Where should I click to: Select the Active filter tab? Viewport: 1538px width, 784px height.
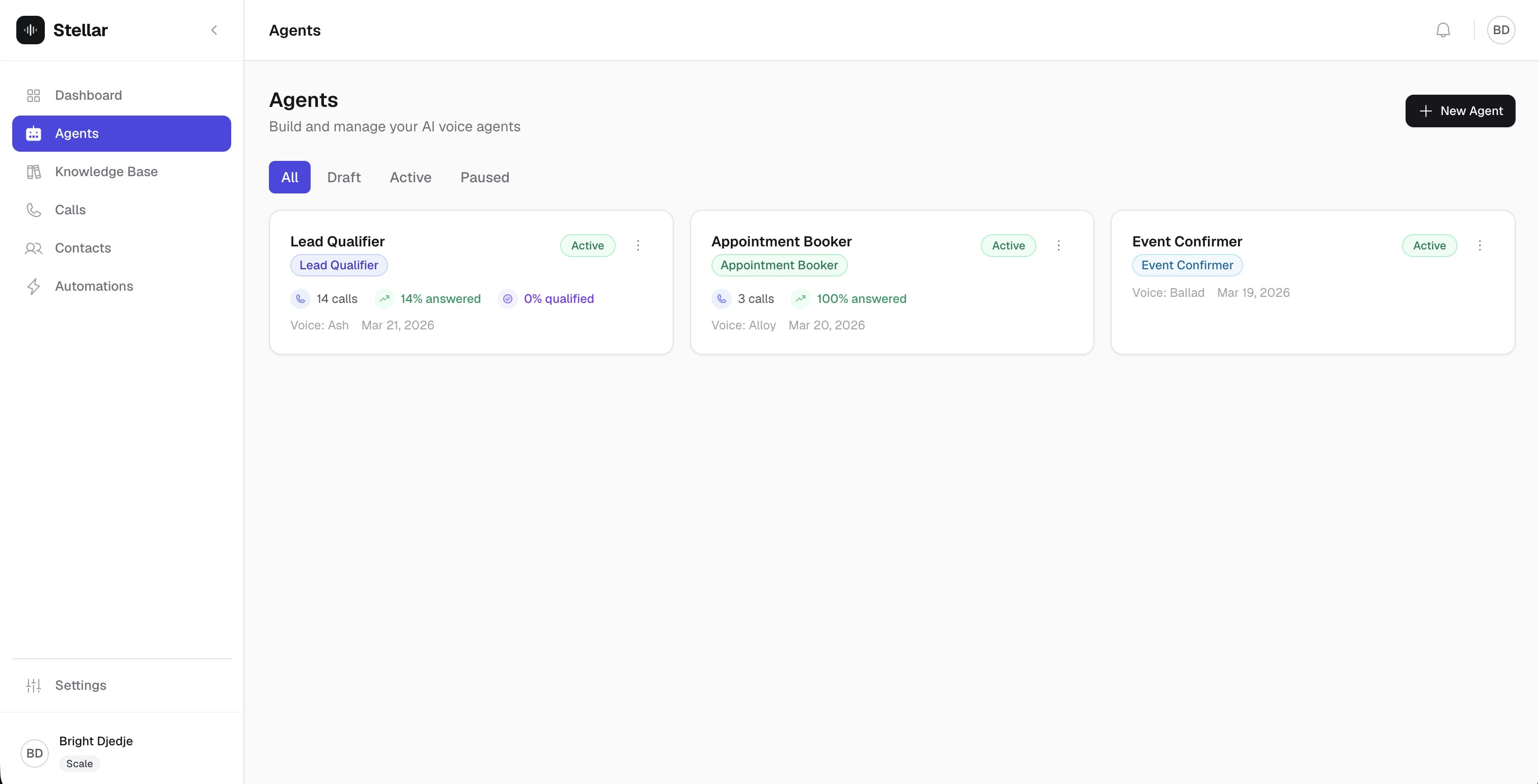point(410,177)
